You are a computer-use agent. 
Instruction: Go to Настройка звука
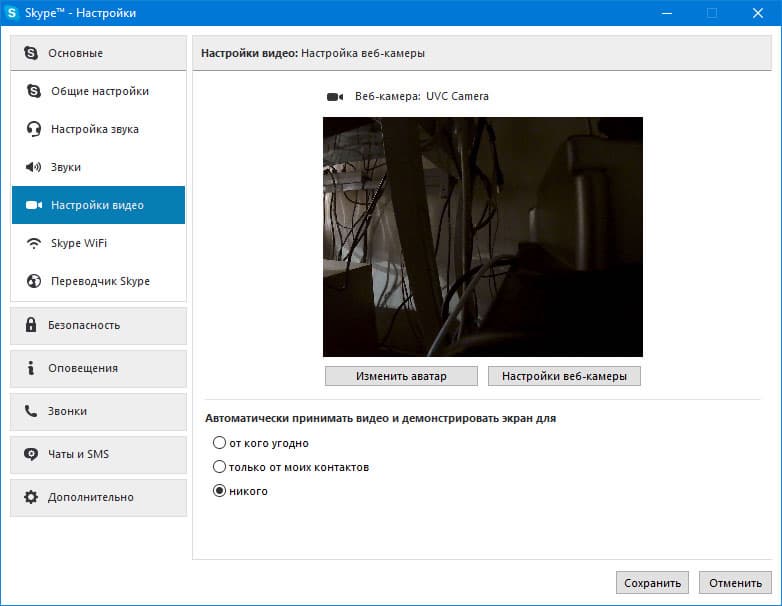click(98, 129)
